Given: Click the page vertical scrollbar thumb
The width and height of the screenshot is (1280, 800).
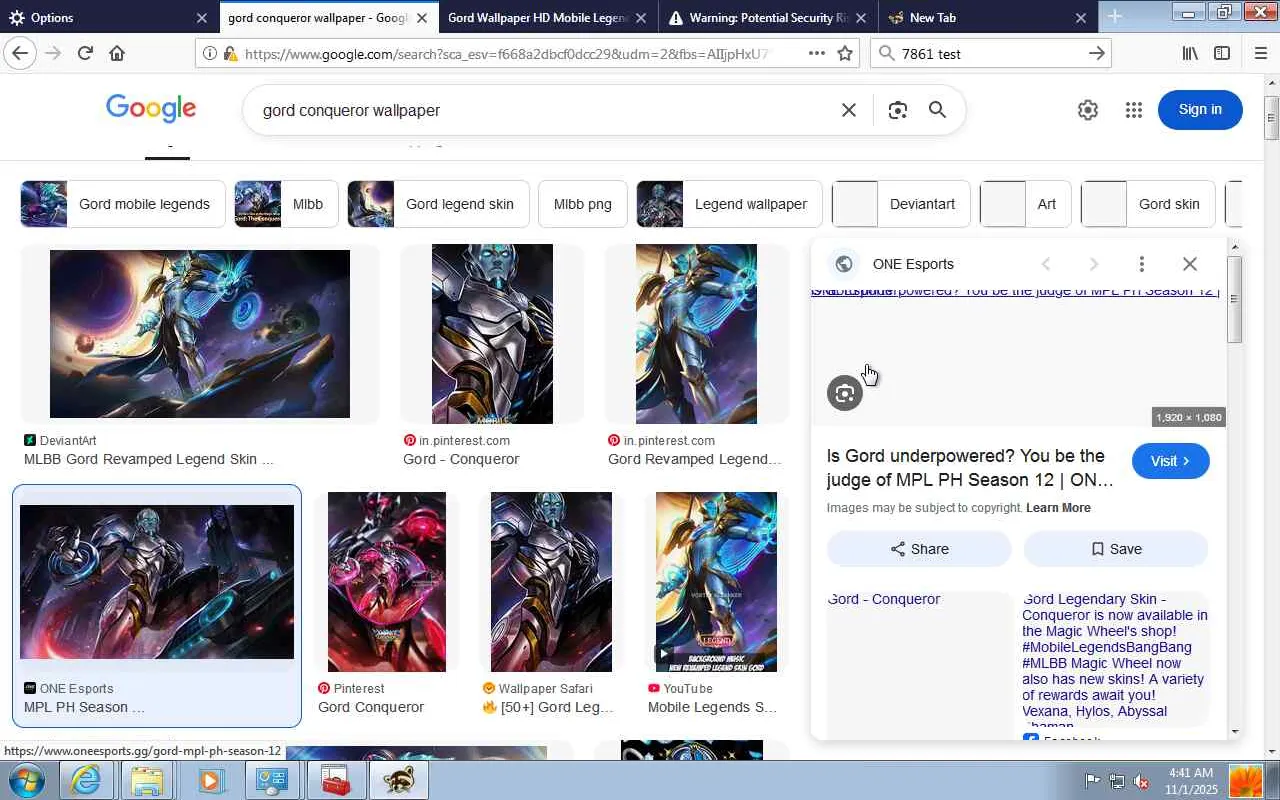Looking at the screenshot, I should (1271, 118).
